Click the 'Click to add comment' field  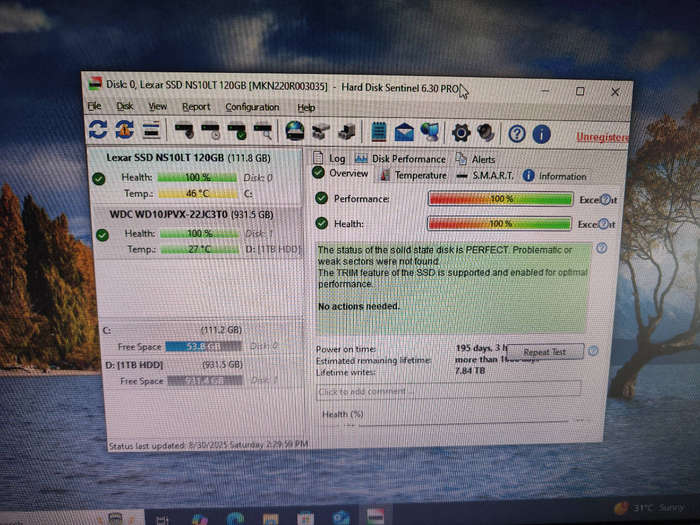[449, 391]
